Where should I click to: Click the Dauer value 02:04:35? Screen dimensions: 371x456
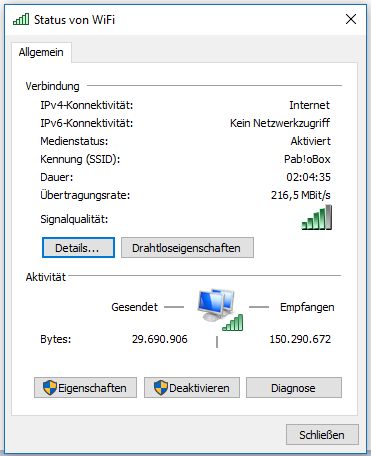[308, 177]
